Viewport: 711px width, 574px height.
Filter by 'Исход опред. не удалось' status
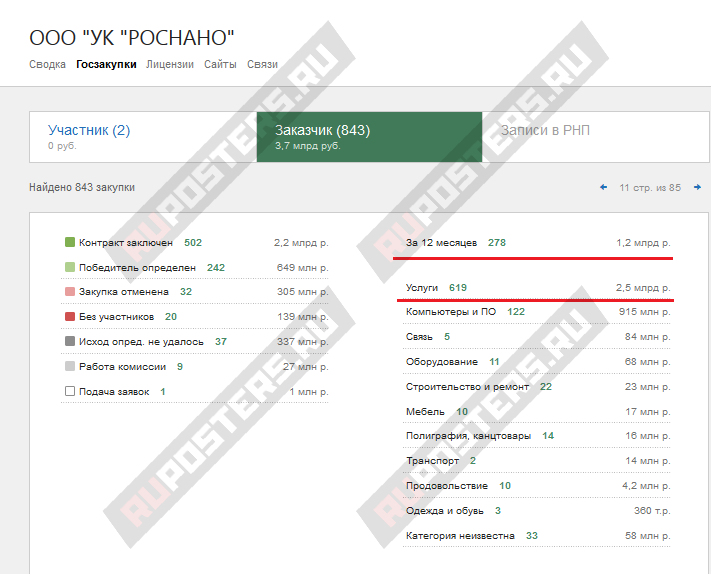pyautogui.click(x=141, y=342)
